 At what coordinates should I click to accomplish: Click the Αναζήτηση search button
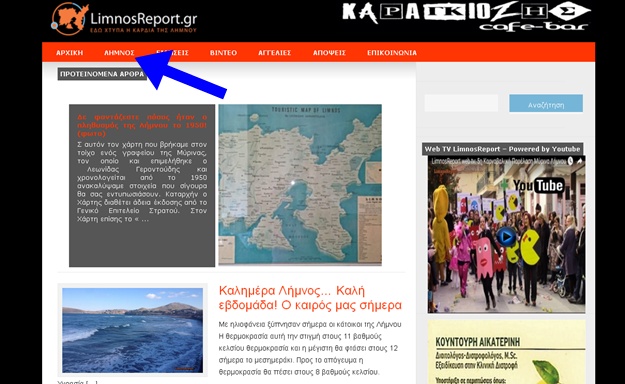(x=546, y=103)
